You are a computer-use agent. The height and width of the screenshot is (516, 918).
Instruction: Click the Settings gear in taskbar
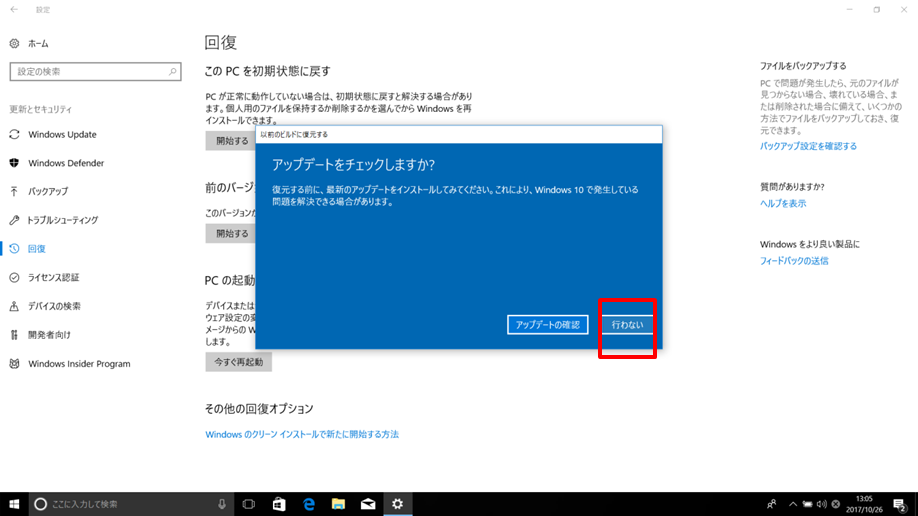[398, 504]
